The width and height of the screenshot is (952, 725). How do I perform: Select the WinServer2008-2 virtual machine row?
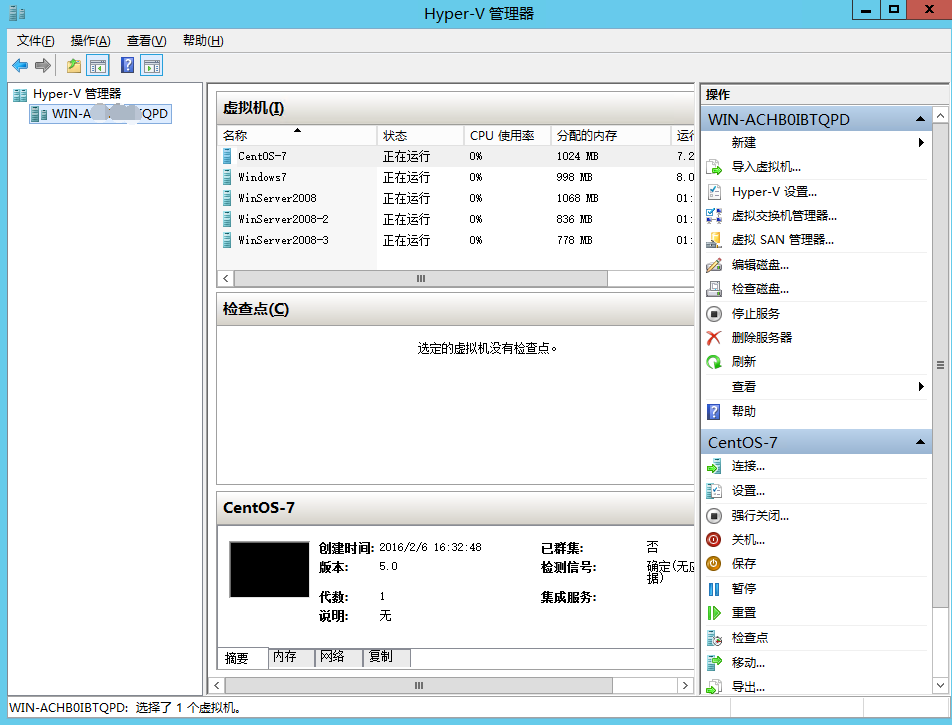[455, 219]
